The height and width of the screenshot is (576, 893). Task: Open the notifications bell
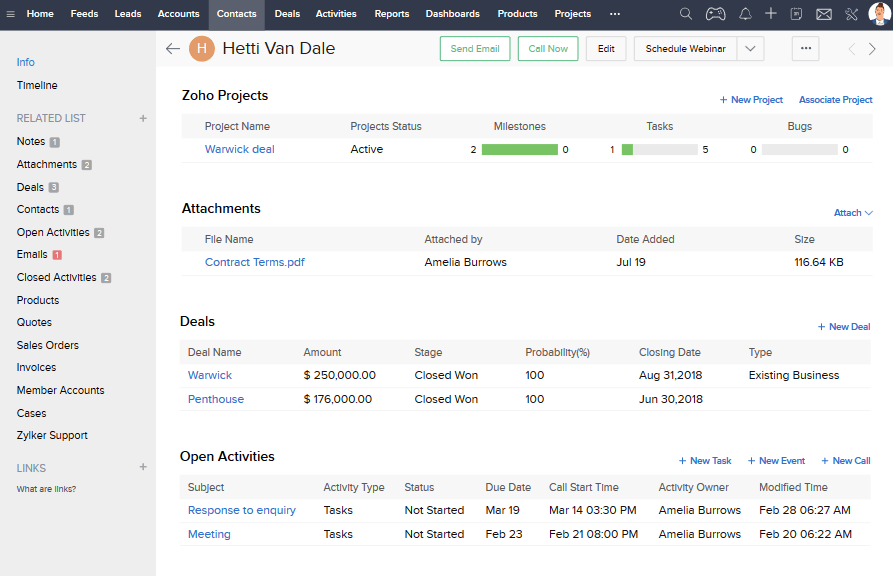[745, 14]
